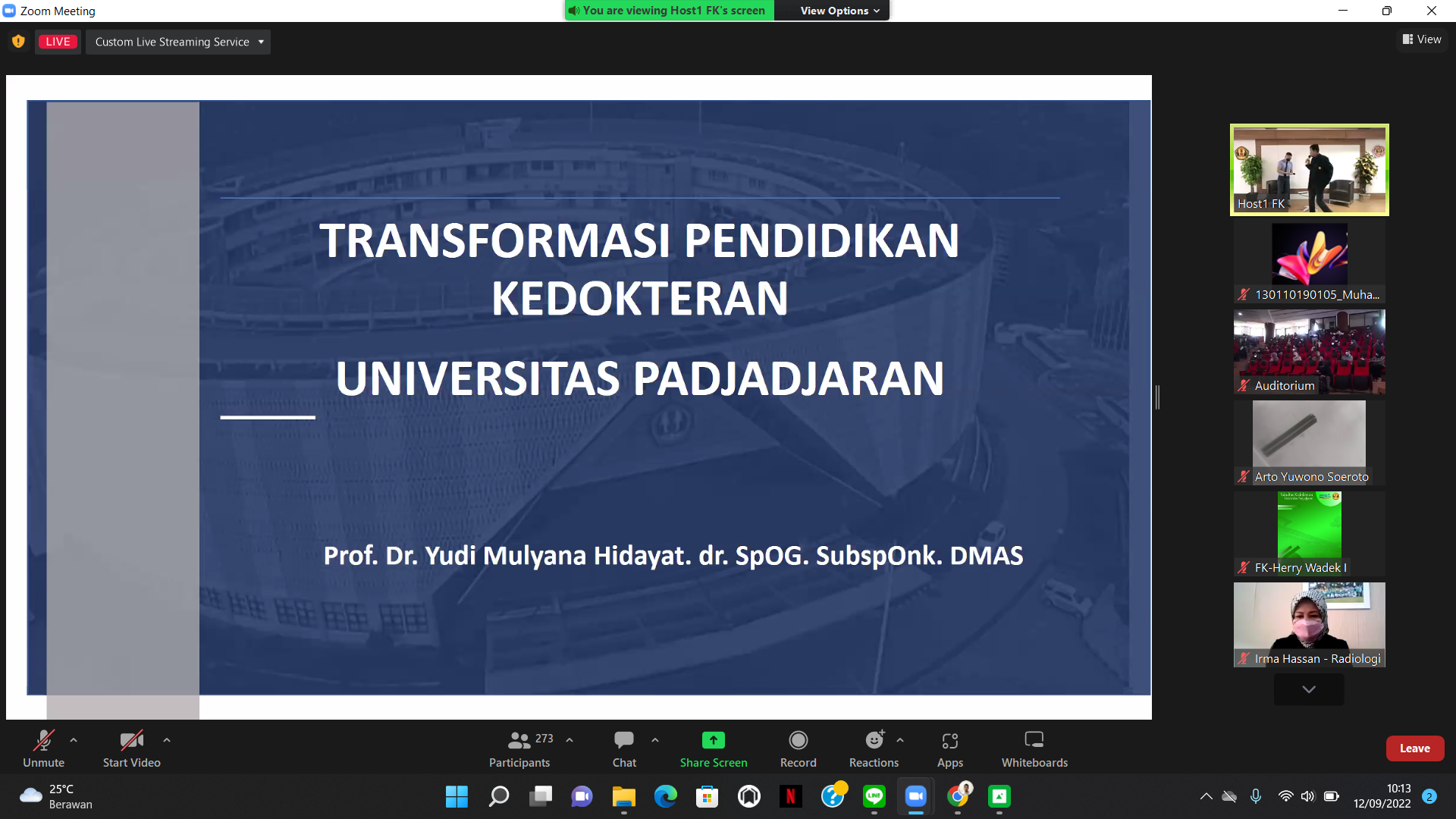The height and width of the screenshot is (819, 1456).
Task: Open Microsoft Edge from taskbar
Action: tap(665, 796)
